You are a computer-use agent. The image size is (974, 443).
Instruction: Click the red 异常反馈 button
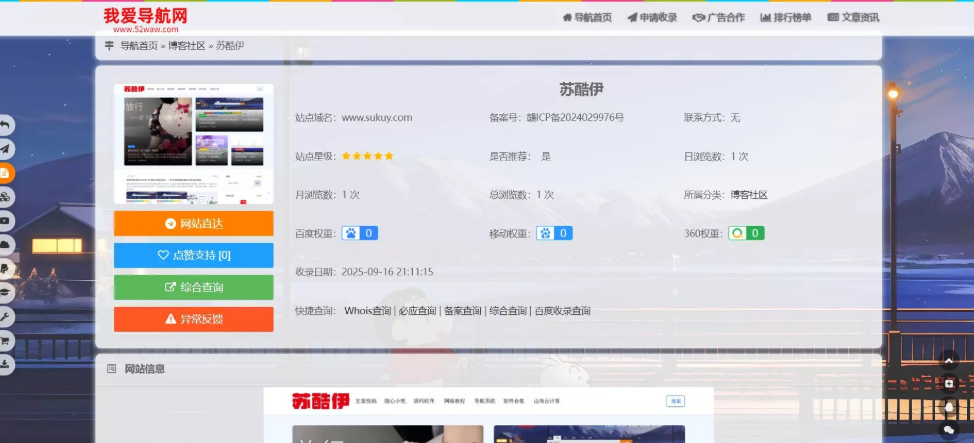(193, 319)
